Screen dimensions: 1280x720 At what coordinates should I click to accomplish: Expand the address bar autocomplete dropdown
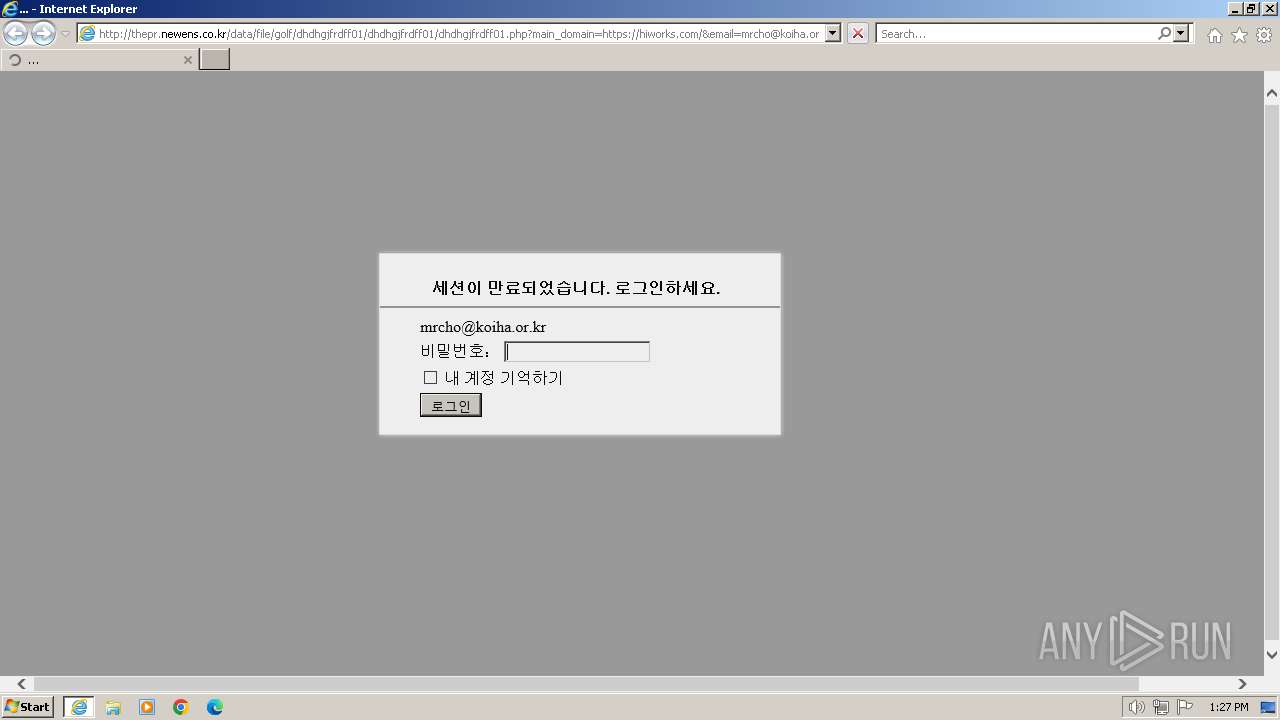[x=833, y=34]
